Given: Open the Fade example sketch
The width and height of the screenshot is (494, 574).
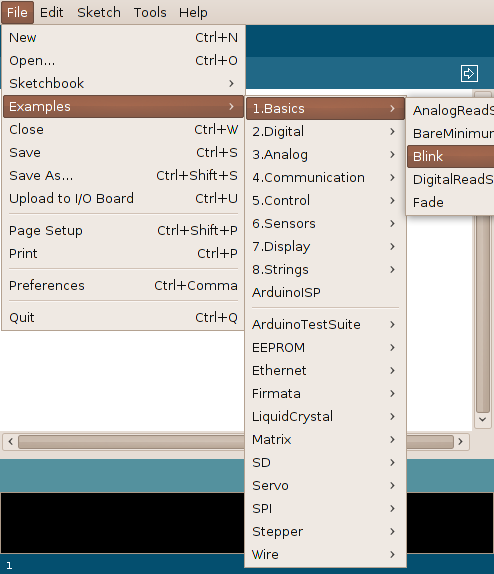Looking at the screenshot, I should click(451, 202).
